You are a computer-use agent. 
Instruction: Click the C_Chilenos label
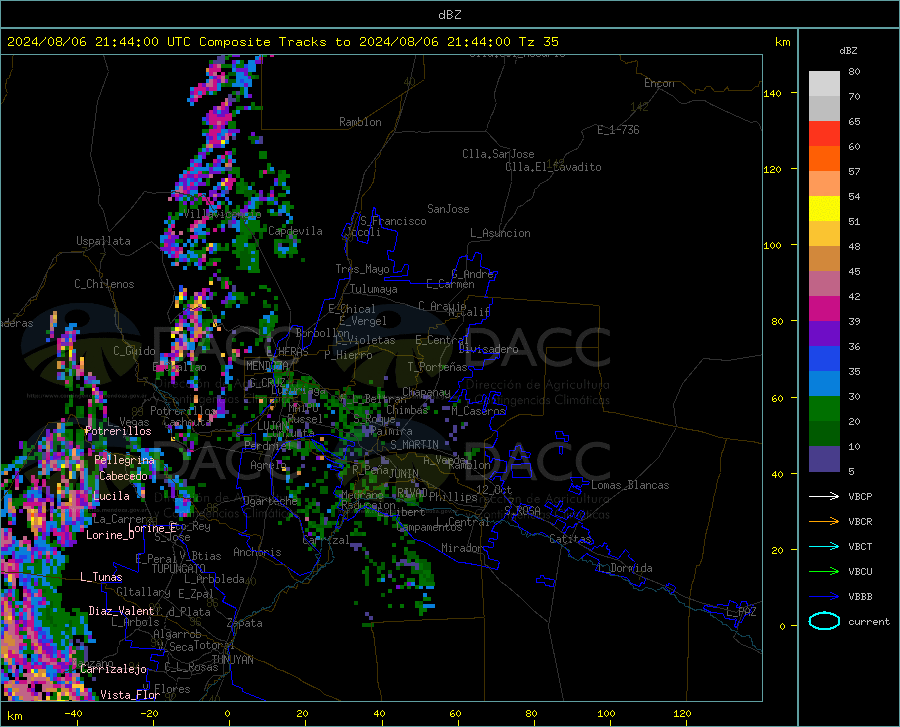click(x=104, y=284)
